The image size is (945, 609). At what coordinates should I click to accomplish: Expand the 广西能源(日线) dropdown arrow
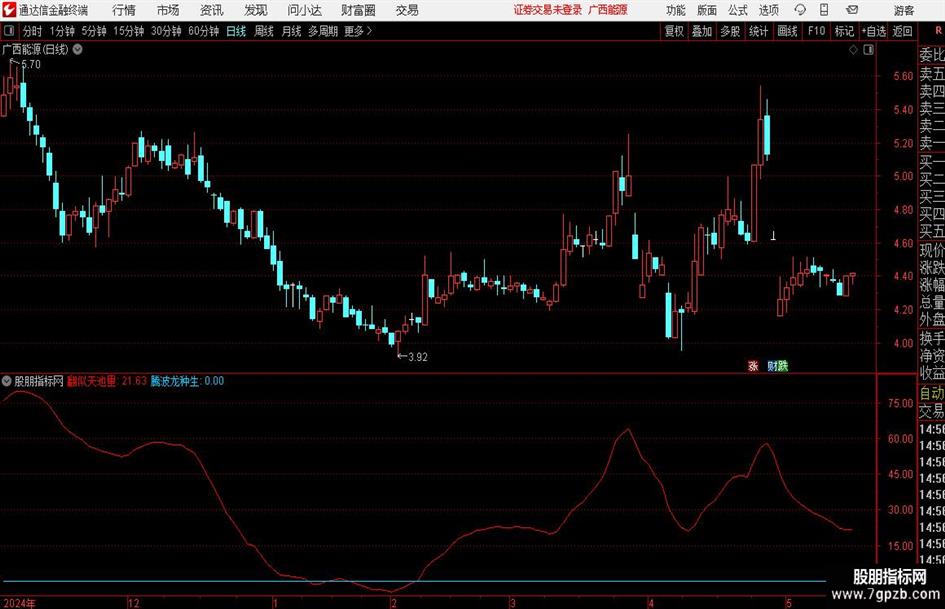pos(77,49)
